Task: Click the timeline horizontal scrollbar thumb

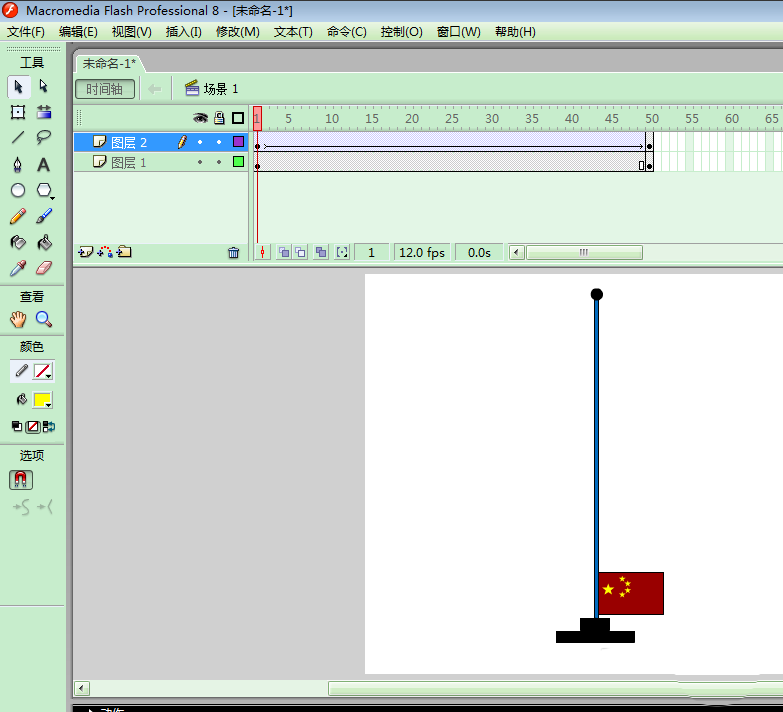Action: pos(584,253)
